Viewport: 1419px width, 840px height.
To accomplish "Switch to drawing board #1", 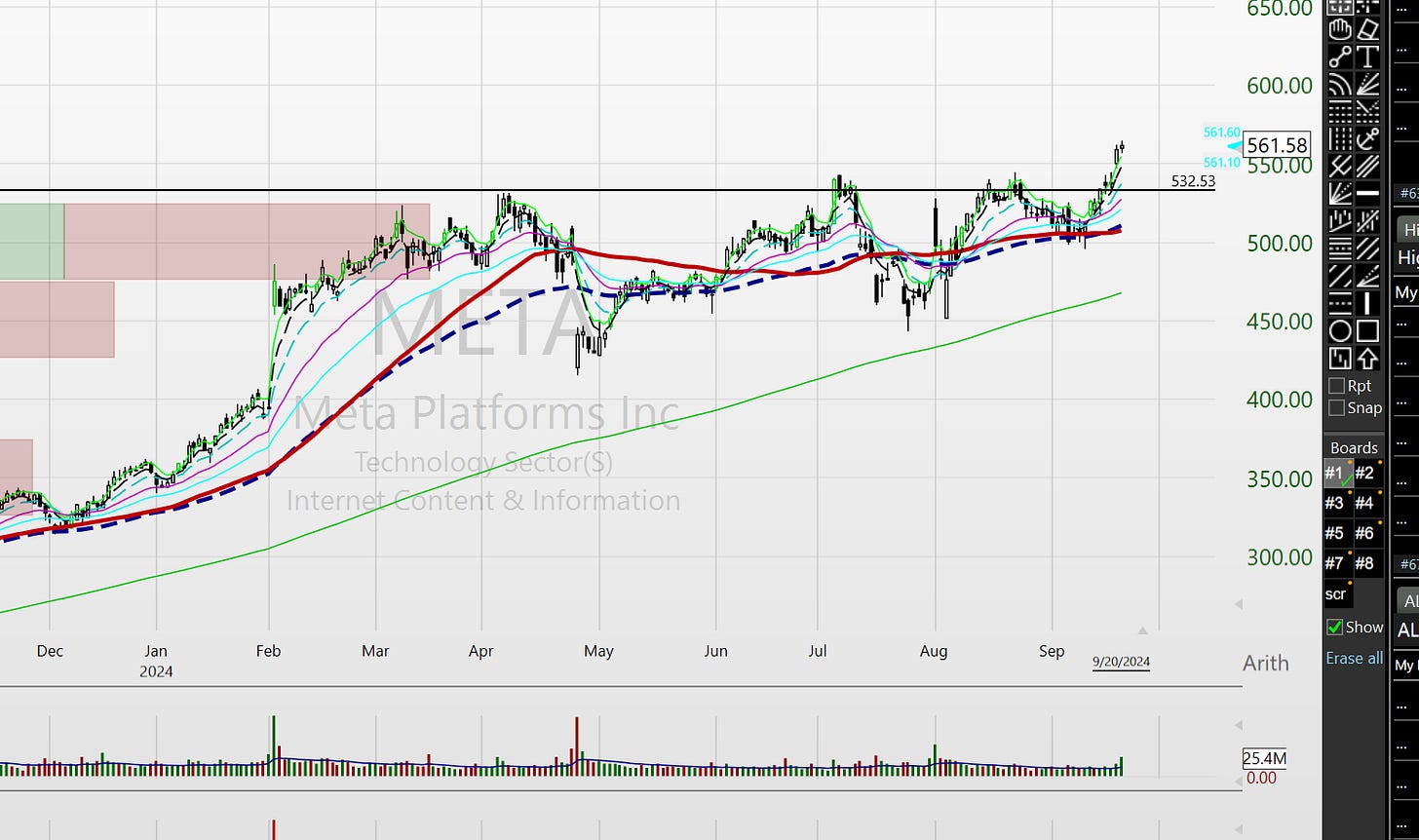I will pos(1337,474).
